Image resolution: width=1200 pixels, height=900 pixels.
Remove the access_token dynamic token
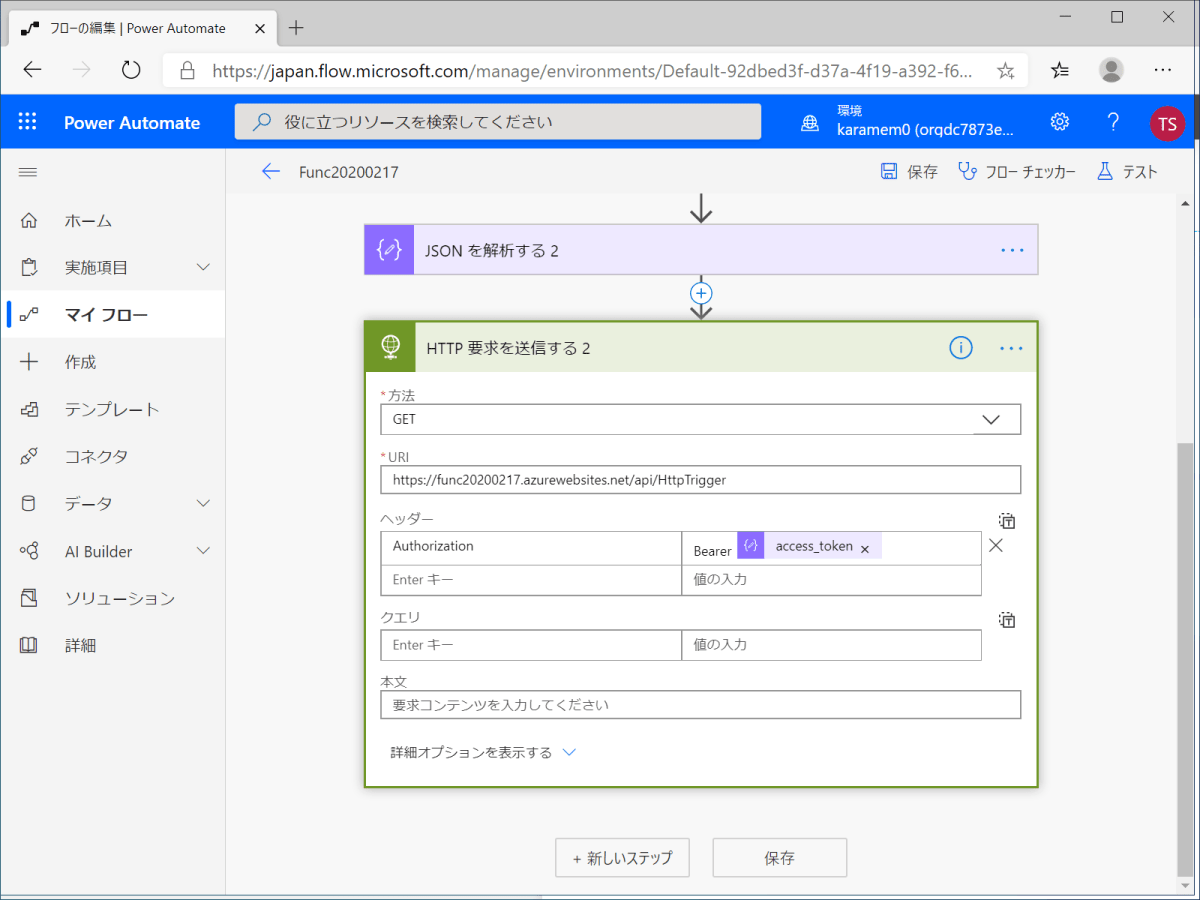[865, 548]
